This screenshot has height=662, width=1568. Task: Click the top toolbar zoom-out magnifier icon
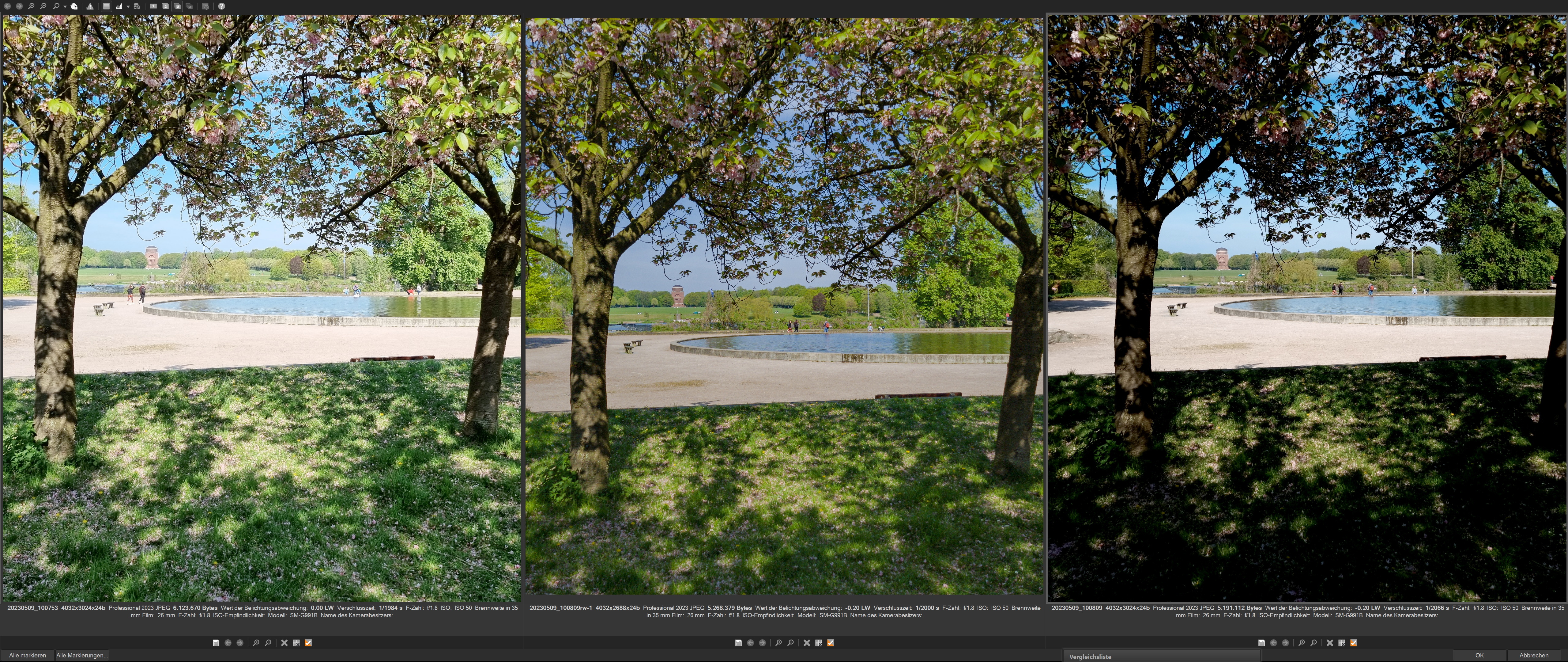click(x=43, y=6)
